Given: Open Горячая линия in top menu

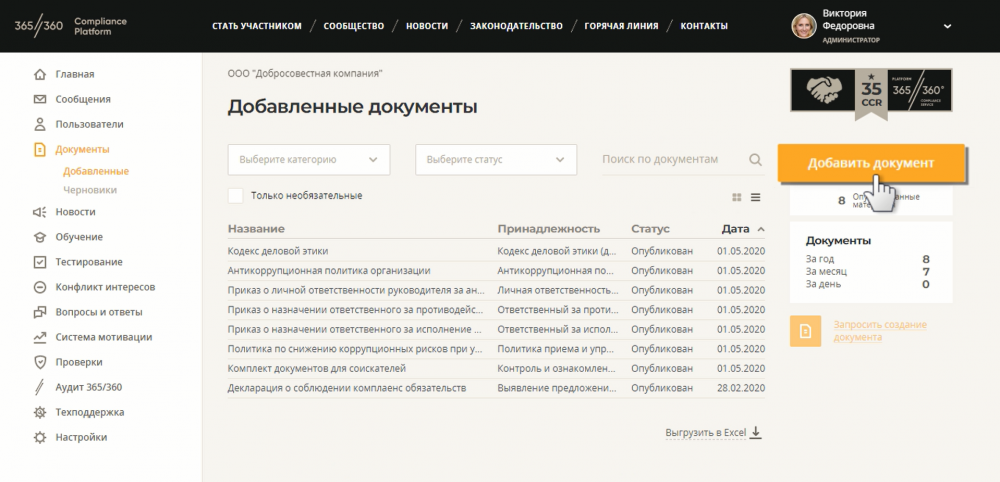Looking at the screenshot, I should point(622,26).
